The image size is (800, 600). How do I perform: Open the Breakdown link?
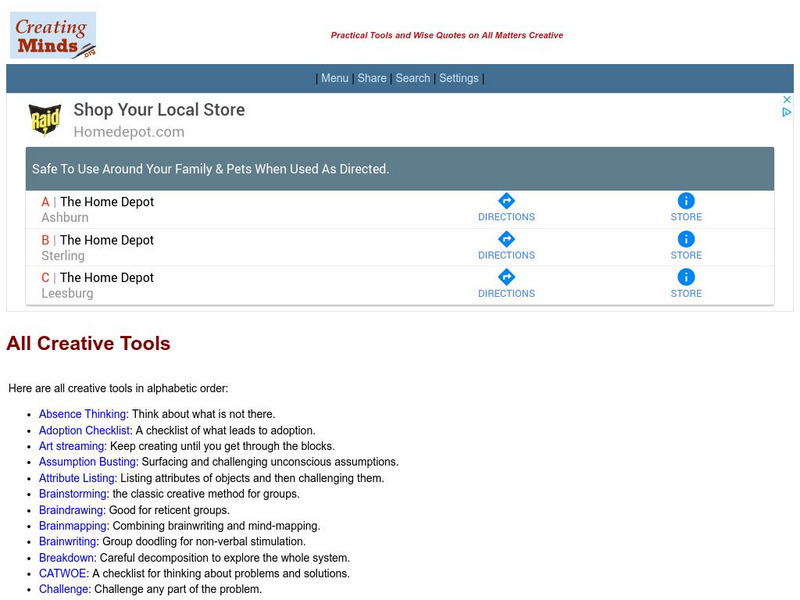click(x=66, y=558)
